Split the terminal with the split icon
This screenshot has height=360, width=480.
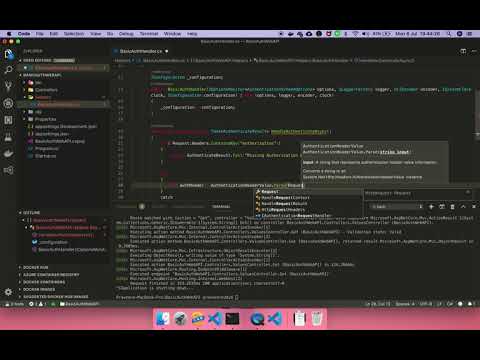pyautogui.click(x=442, y=207)
